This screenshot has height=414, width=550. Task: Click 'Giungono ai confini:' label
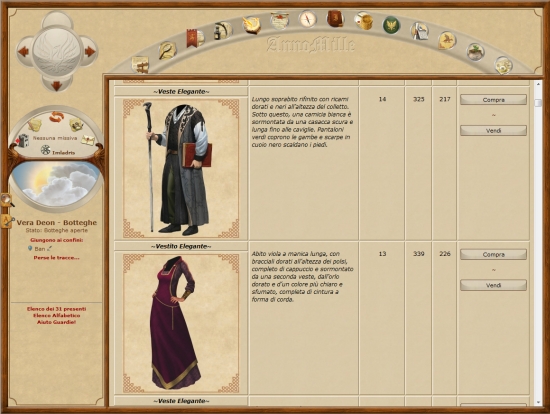(x=56, y=240)
